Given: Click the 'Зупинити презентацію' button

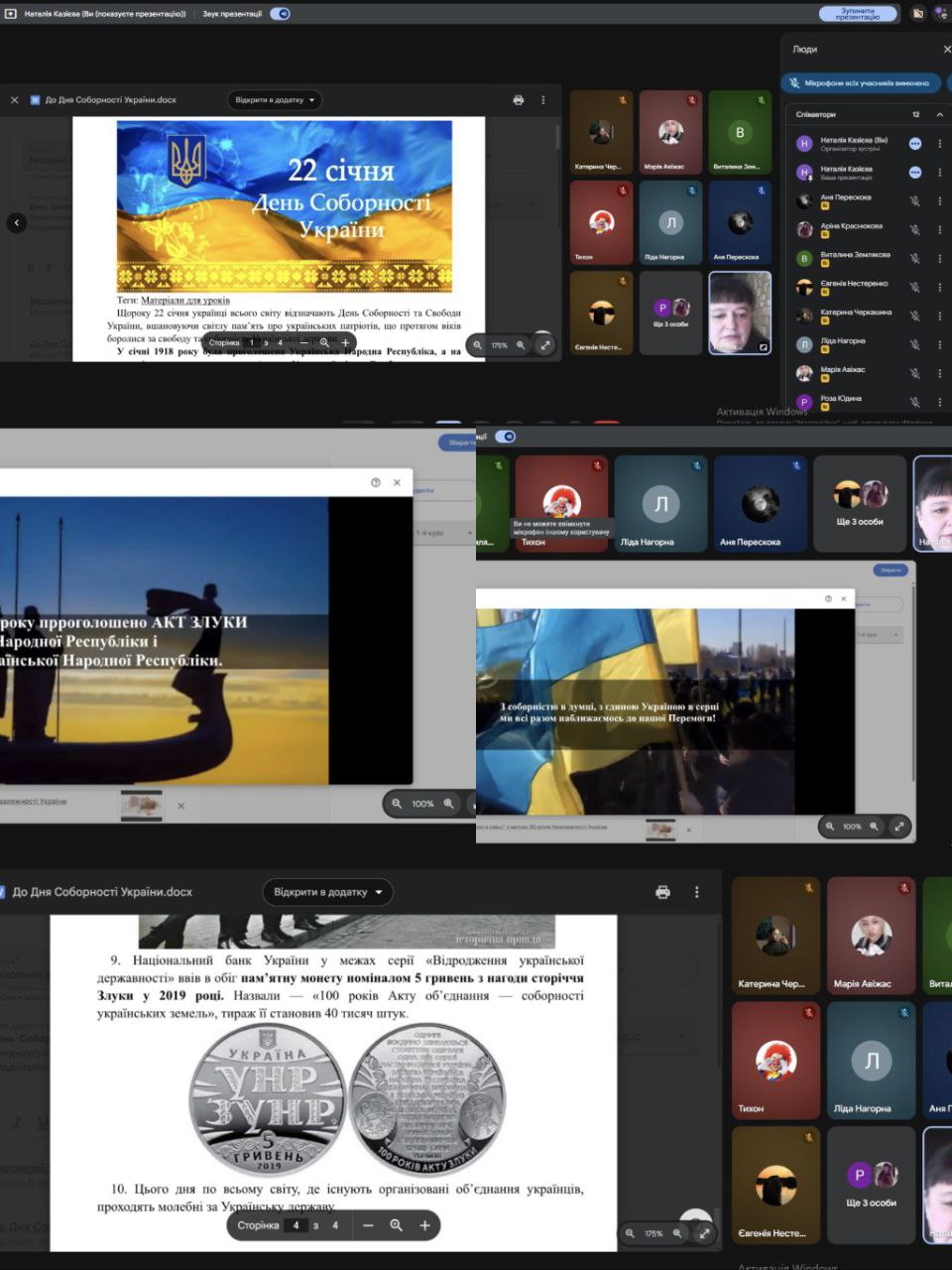Looking at the screenshot, I should click(857, 14).
